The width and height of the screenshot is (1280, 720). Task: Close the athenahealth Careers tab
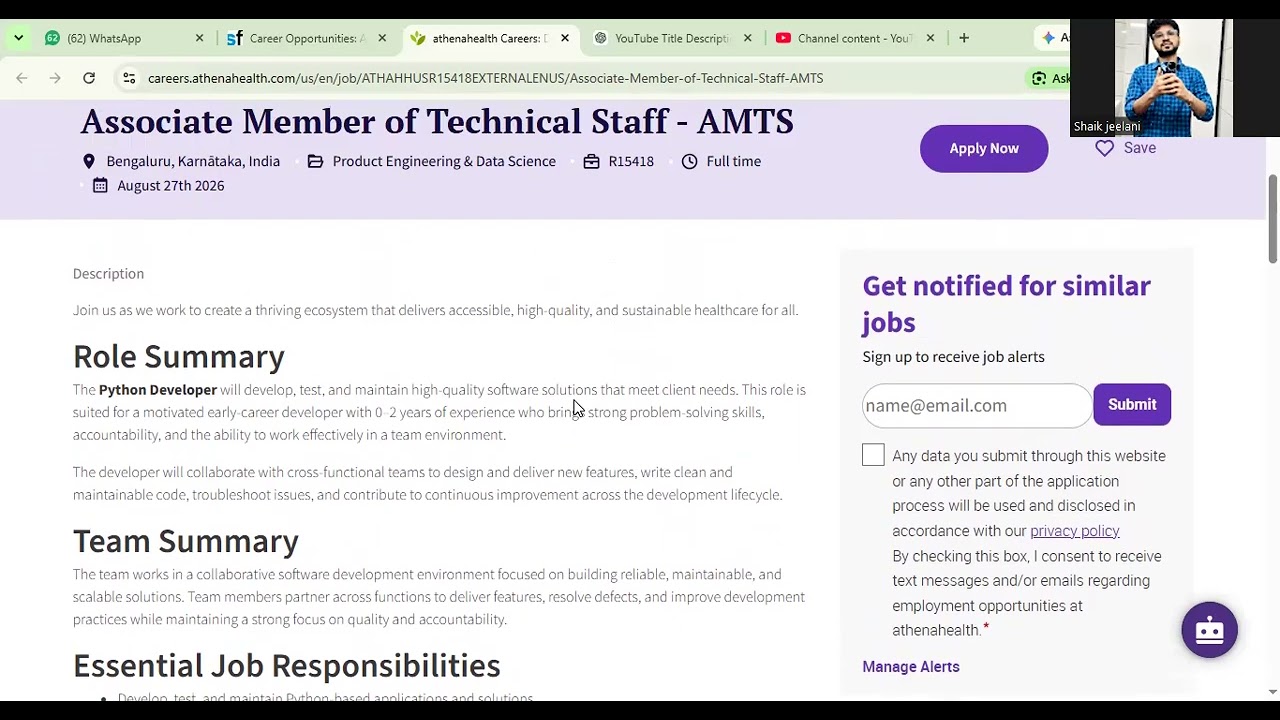click(x=565, y=38)
